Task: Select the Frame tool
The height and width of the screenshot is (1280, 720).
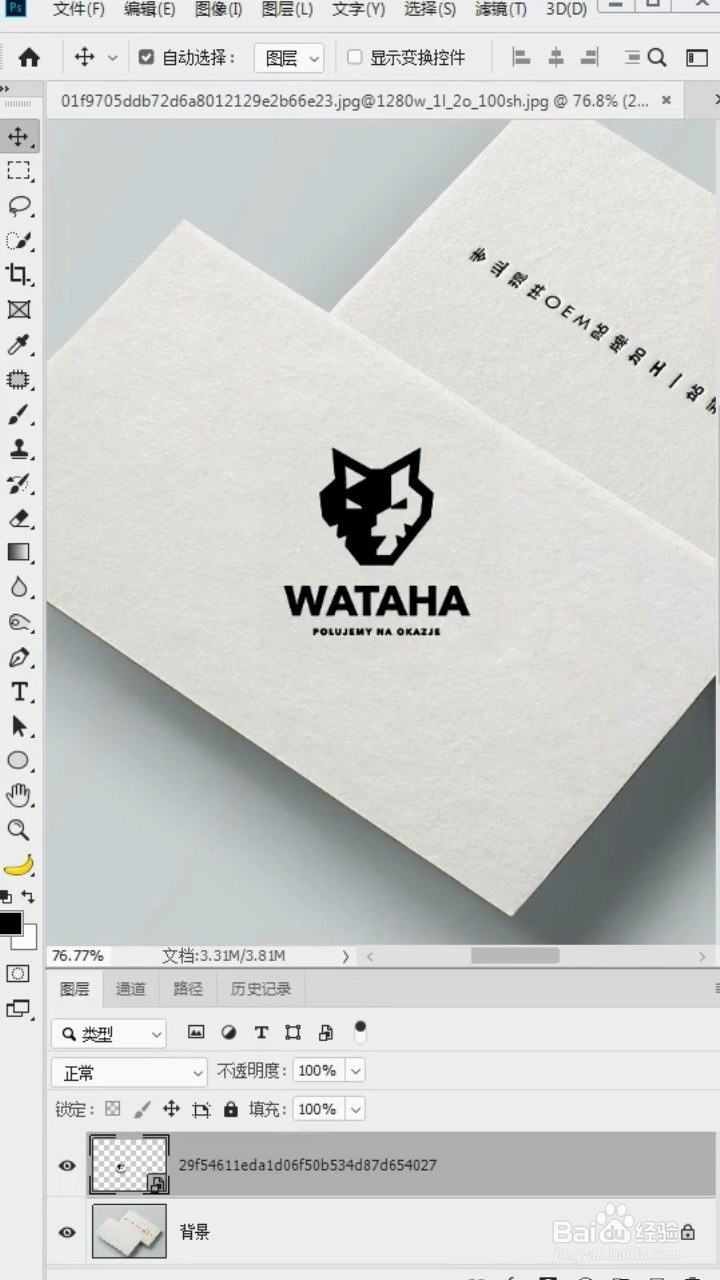Action: [19, 310]
